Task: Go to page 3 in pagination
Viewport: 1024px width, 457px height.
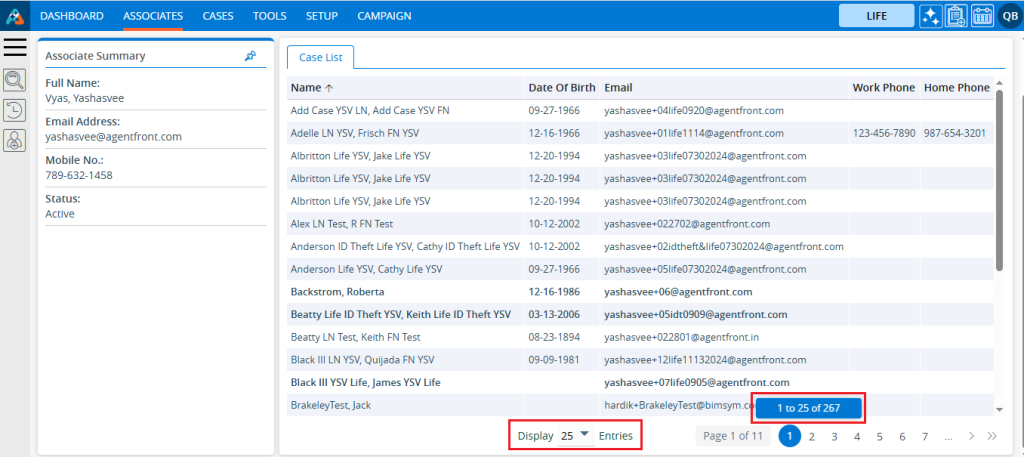Action: click(x=834, y=436)
